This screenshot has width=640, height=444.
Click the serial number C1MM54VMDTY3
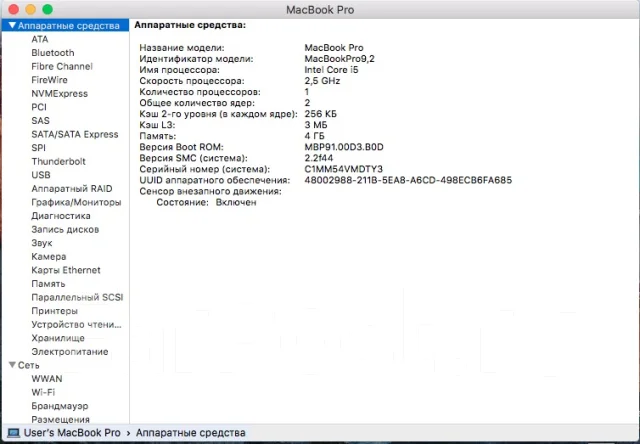(x=343, y=169)
